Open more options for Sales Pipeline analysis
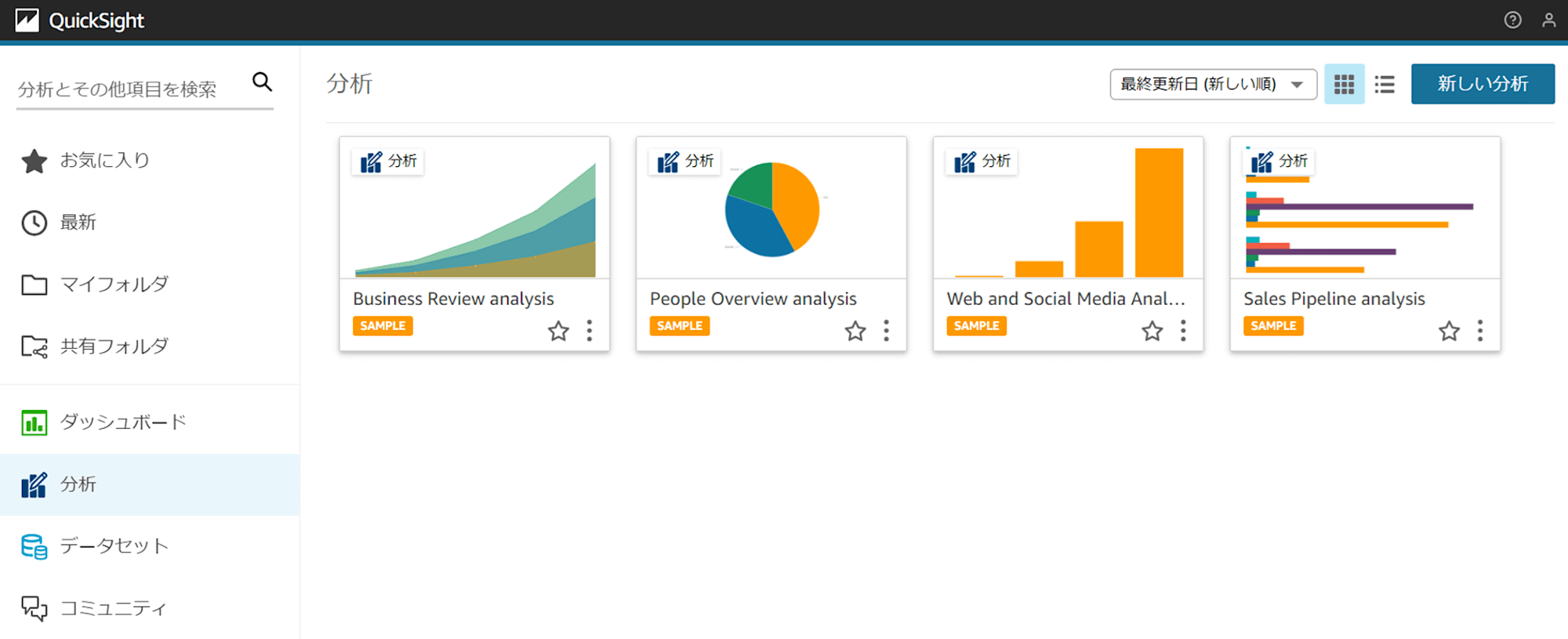 tap(1480, 331)
